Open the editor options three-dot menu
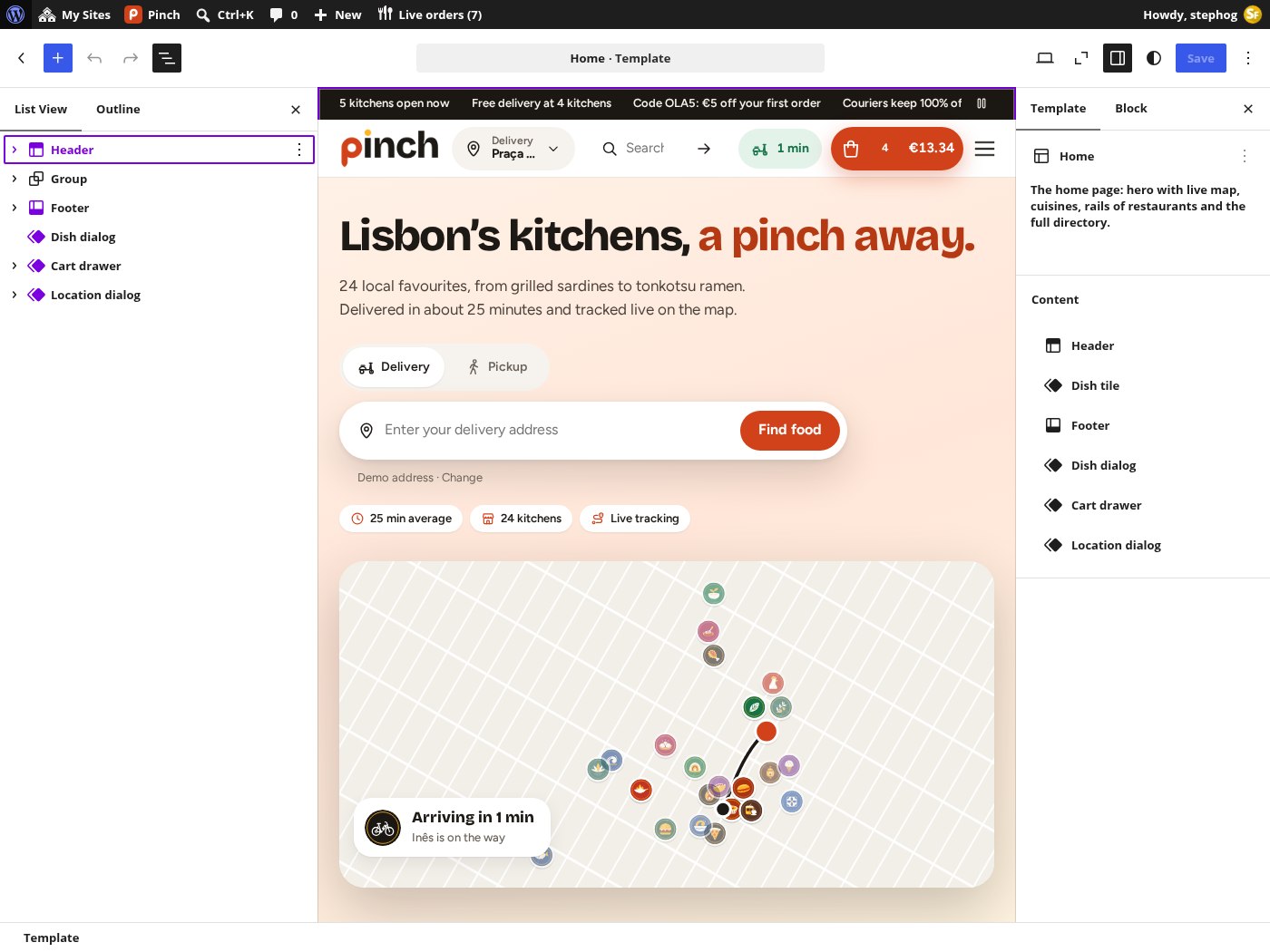The width and height of the screenshot is (1270, 952). [1248, 58]
